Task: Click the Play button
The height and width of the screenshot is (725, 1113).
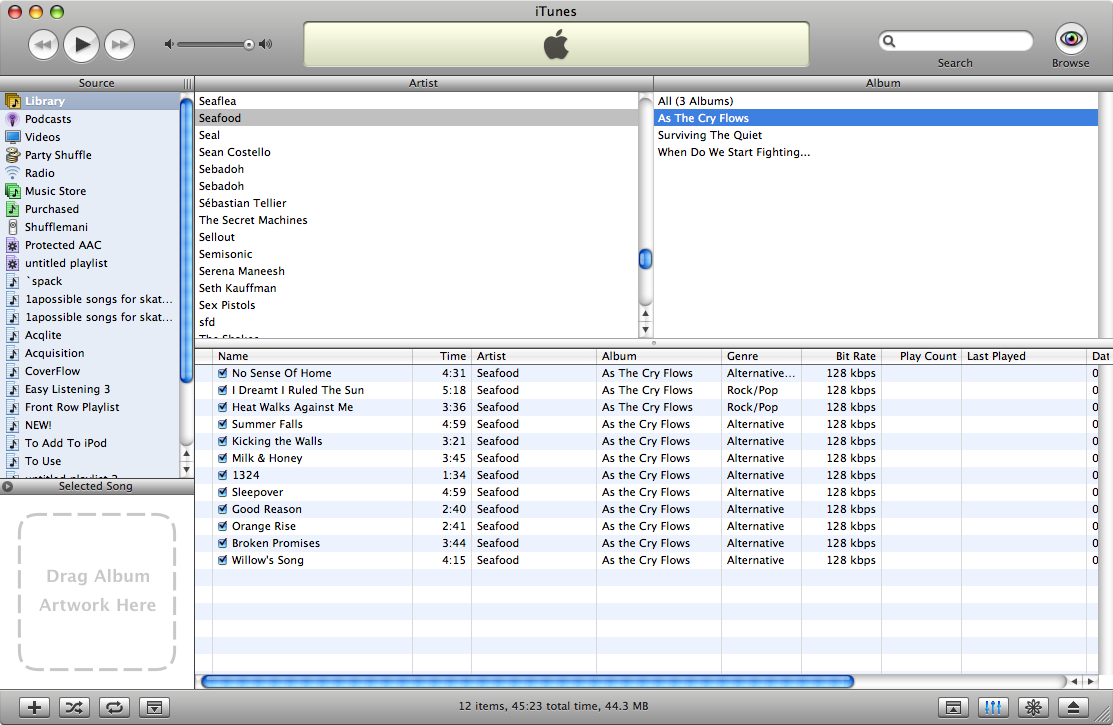Action: tap(81, 44)
